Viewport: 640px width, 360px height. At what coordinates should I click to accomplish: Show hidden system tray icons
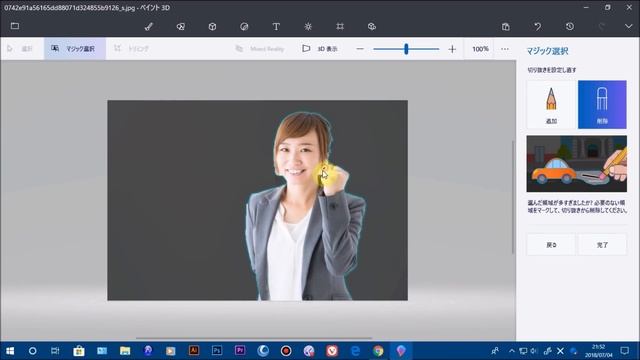tap(512, 351)
